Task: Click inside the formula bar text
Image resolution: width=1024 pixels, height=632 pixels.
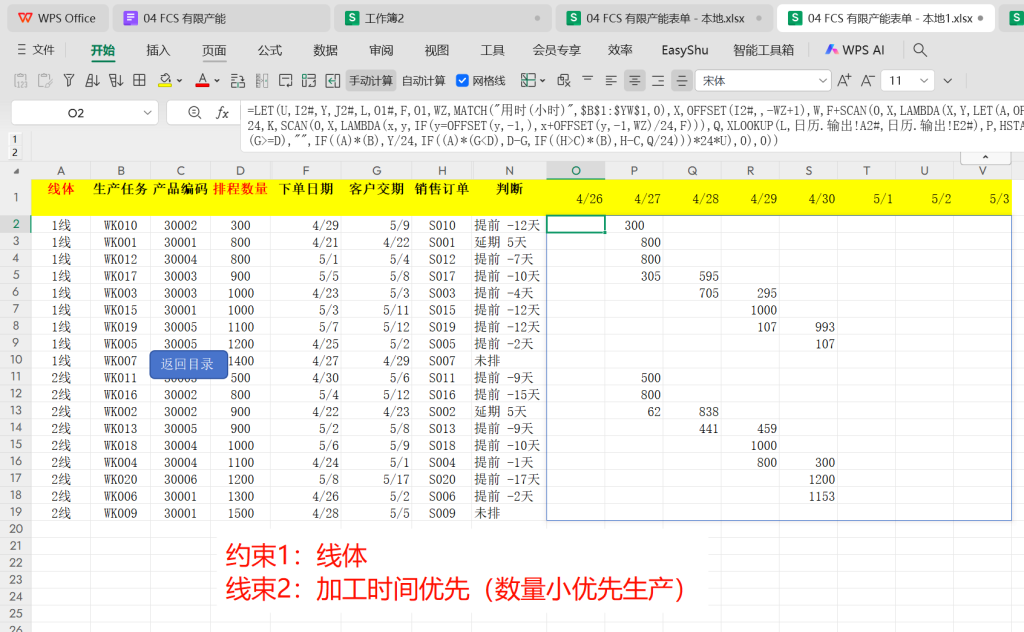Action: 632,125
